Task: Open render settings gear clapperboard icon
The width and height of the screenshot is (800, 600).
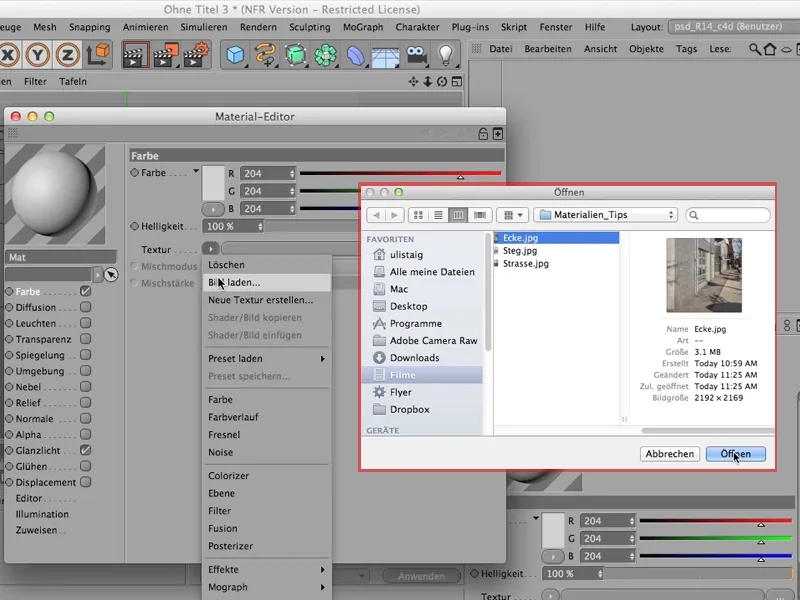Action: pyautogui.click(x=196, y=55)
